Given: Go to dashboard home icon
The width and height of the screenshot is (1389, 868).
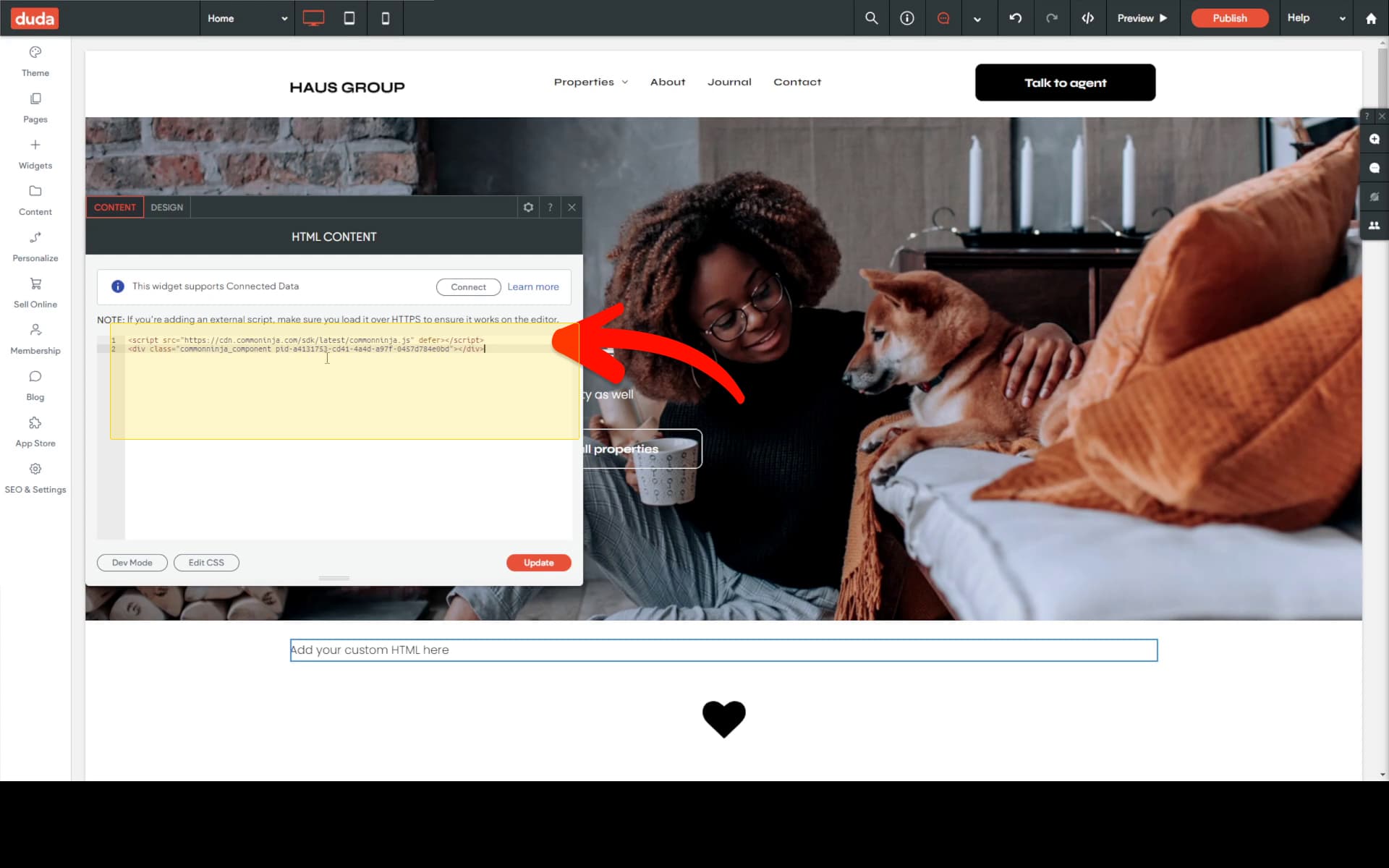Looking at the screenshot, I should click(1370, 18).
